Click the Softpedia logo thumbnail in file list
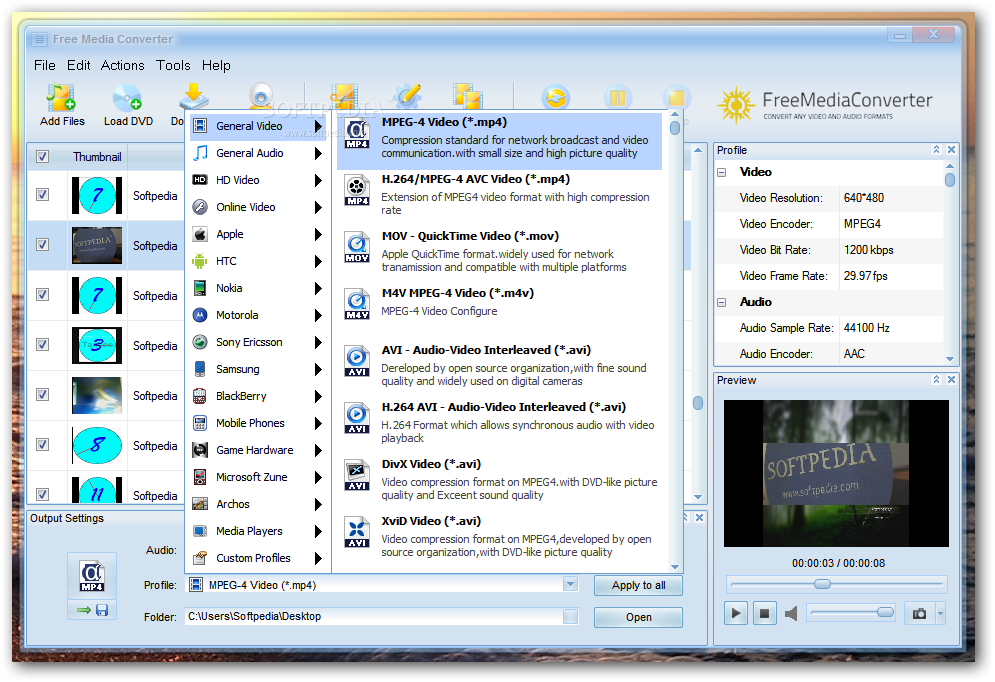This screenshot has height=682, width=995. [x=96, y=246]
